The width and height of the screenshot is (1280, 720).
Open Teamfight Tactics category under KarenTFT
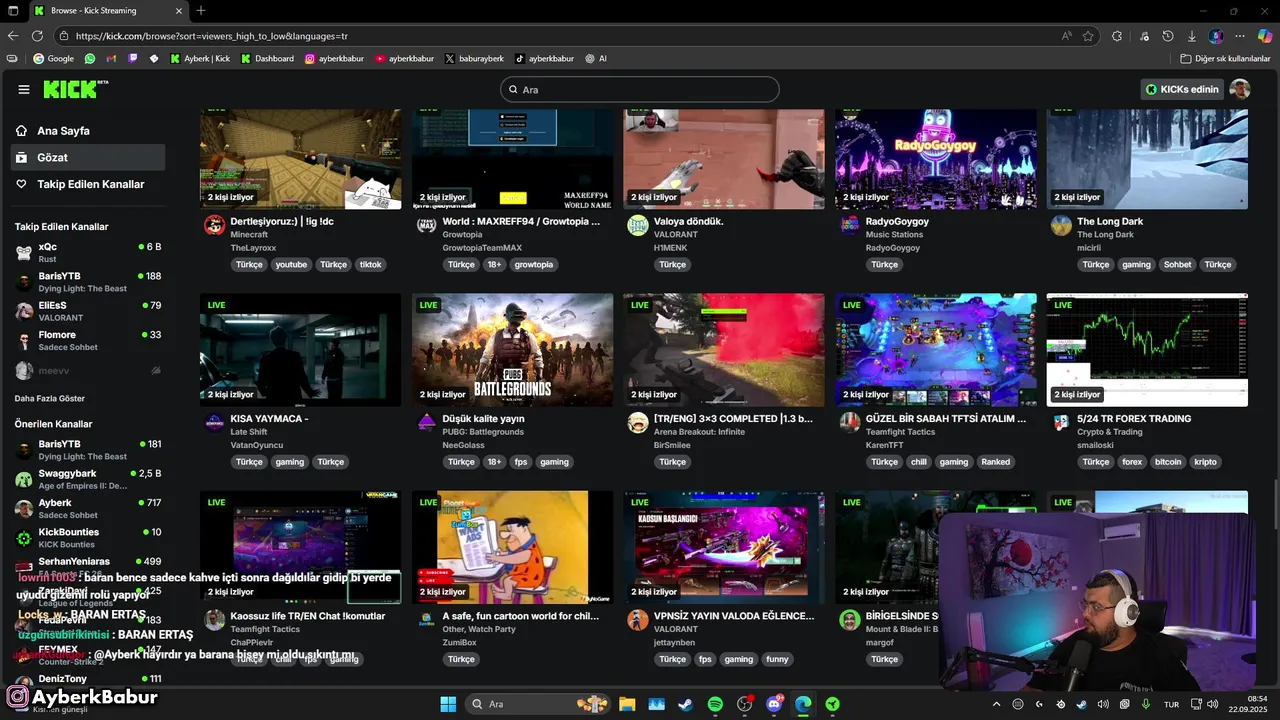pyautogui.click(x=900, y=432)
